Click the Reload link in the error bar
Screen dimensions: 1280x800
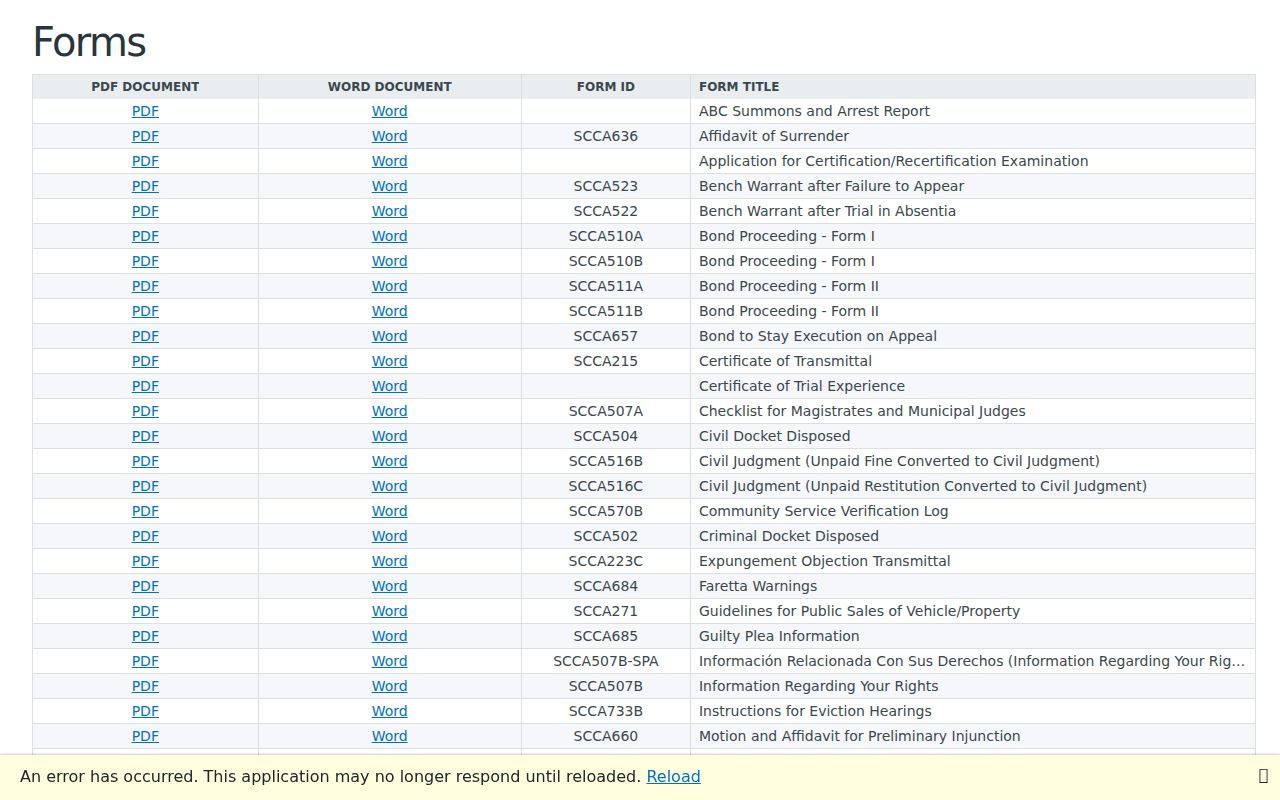coord(673,776)
